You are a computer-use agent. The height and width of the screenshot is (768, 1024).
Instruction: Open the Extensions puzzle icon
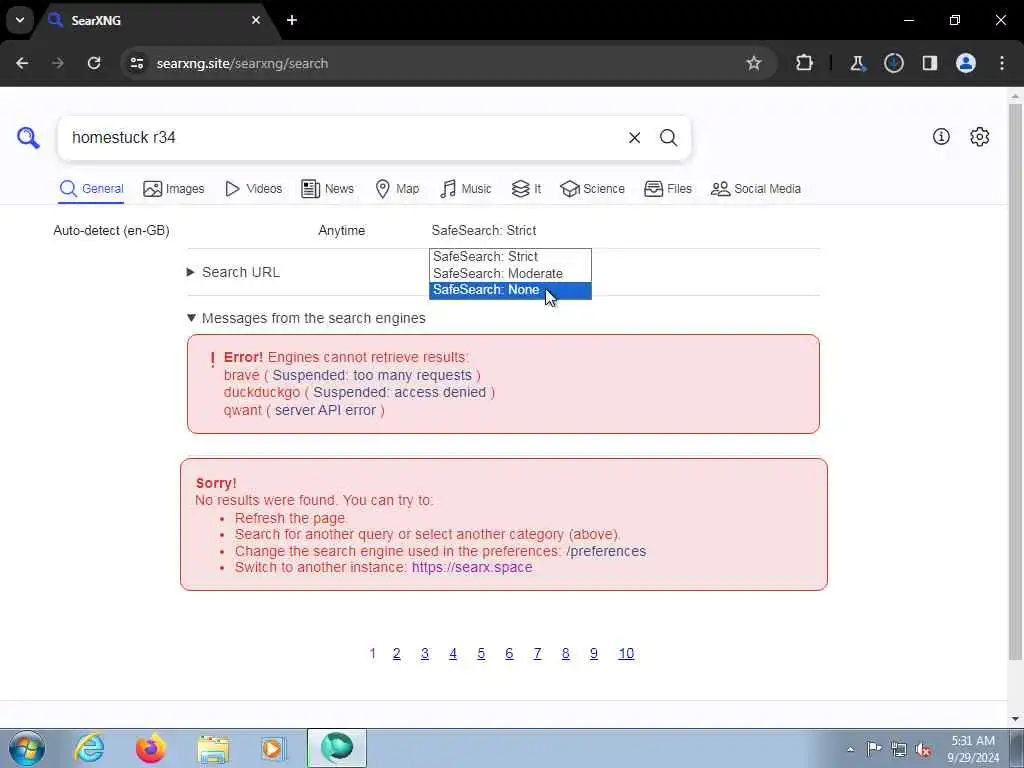point(805,63)
